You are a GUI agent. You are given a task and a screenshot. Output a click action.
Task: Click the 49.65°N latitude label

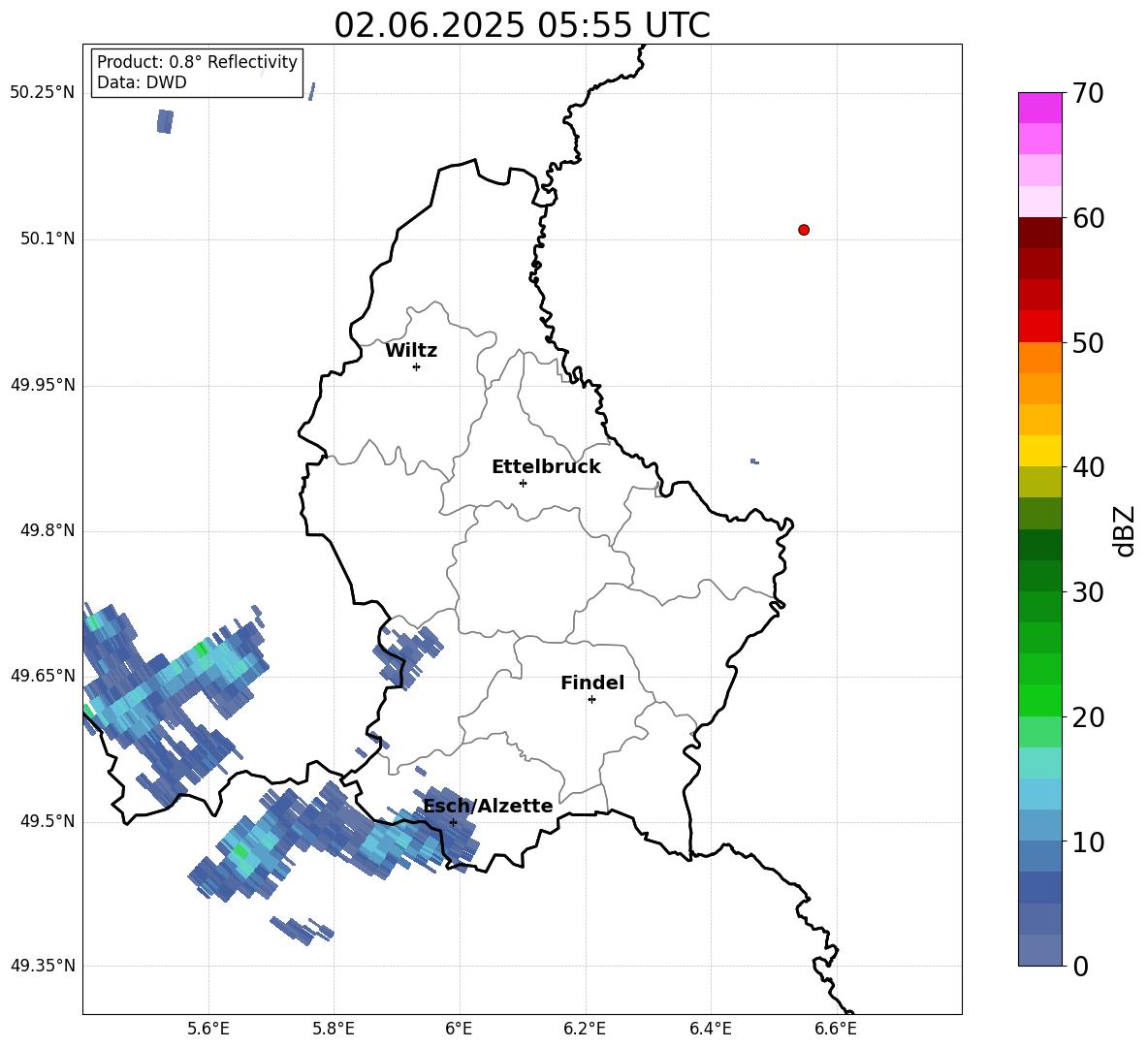[x=43, y=675]
